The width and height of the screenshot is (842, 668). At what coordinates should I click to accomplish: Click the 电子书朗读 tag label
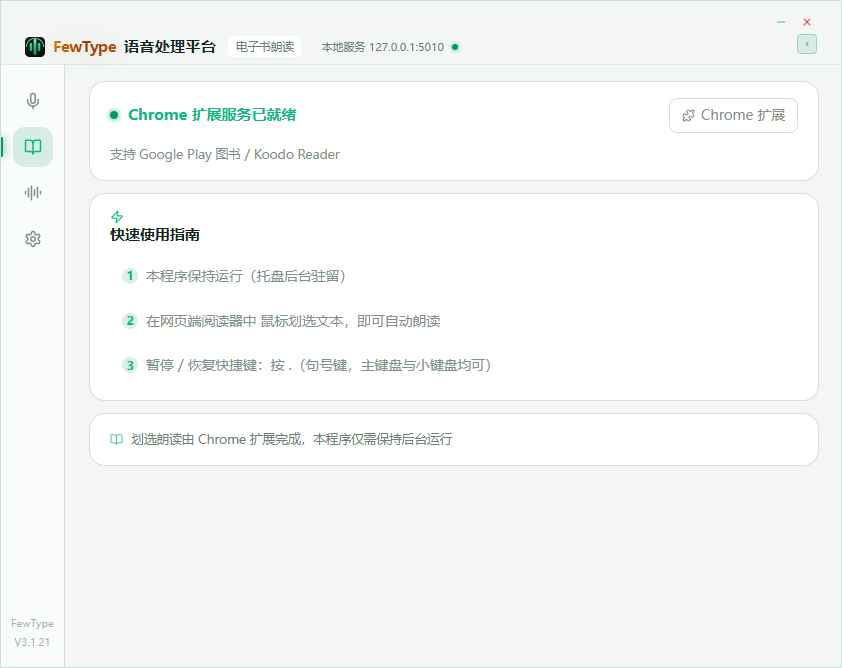(x=265, y=47)
